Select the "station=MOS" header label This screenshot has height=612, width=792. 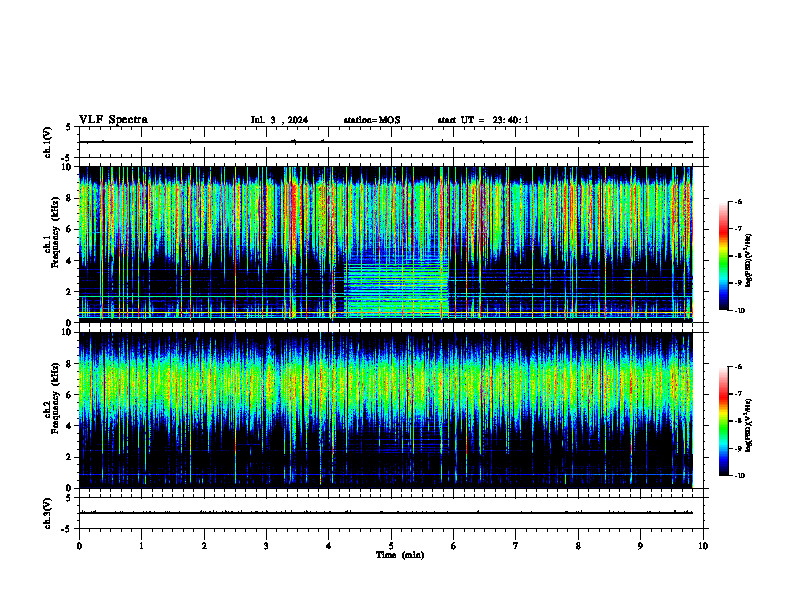(372, 120)
